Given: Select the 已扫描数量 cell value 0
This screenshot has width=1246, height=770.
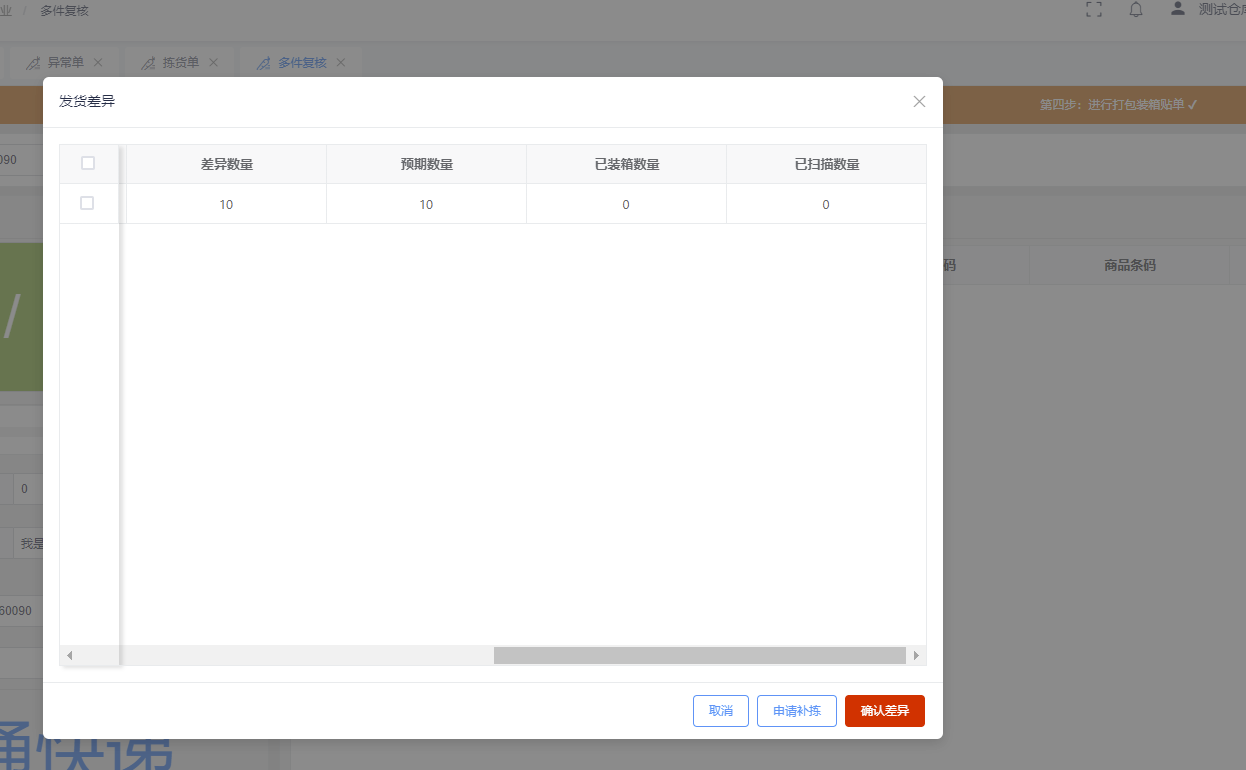Looking at the screenshot, I should [826, 204].
